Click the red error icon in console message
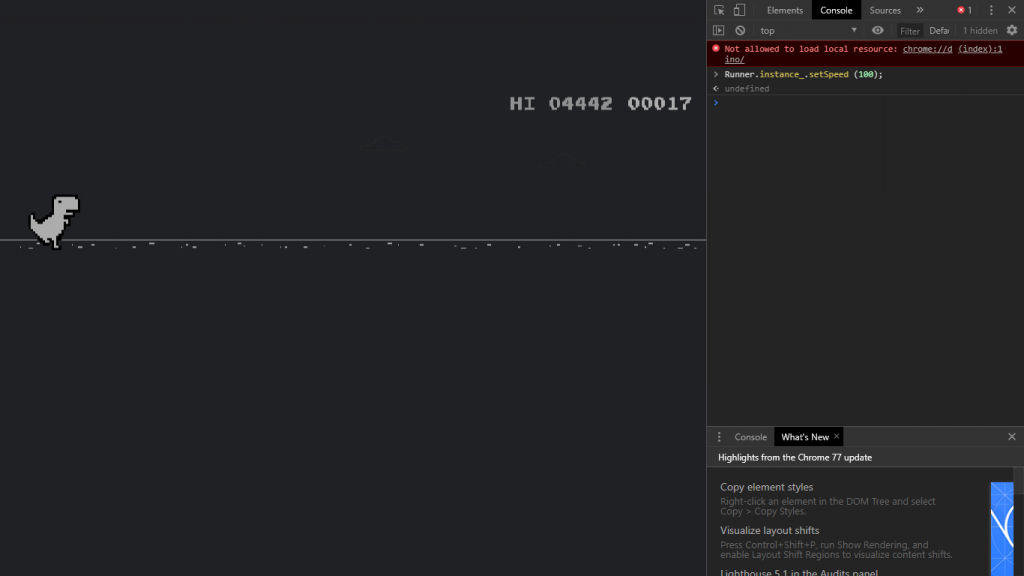This screenshot has height=576, width=1024. [716, 48]
